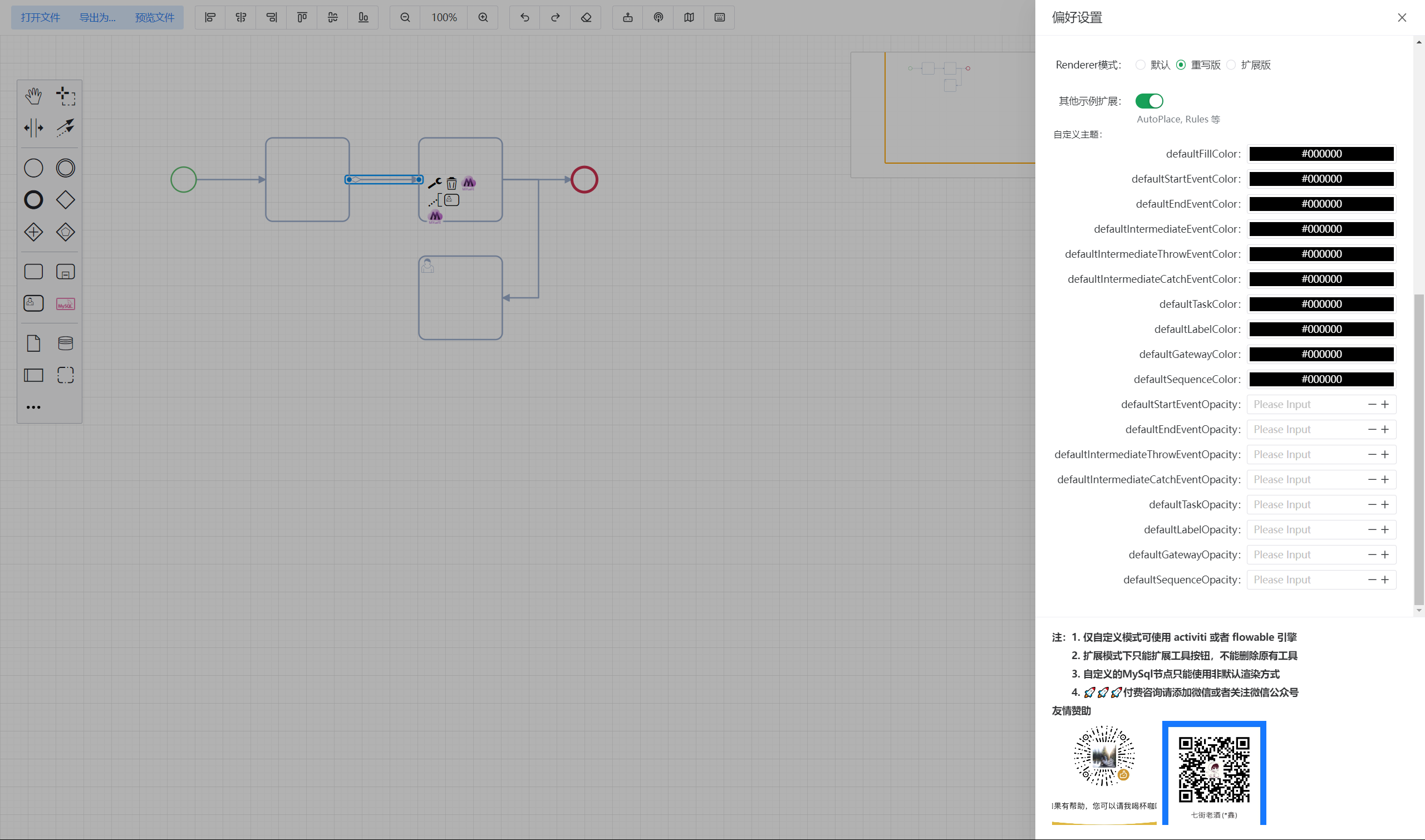The height and width of the screenshot is (840, 1425).
Task: Click the trash delete icon near task
Action: click(451, 183)
